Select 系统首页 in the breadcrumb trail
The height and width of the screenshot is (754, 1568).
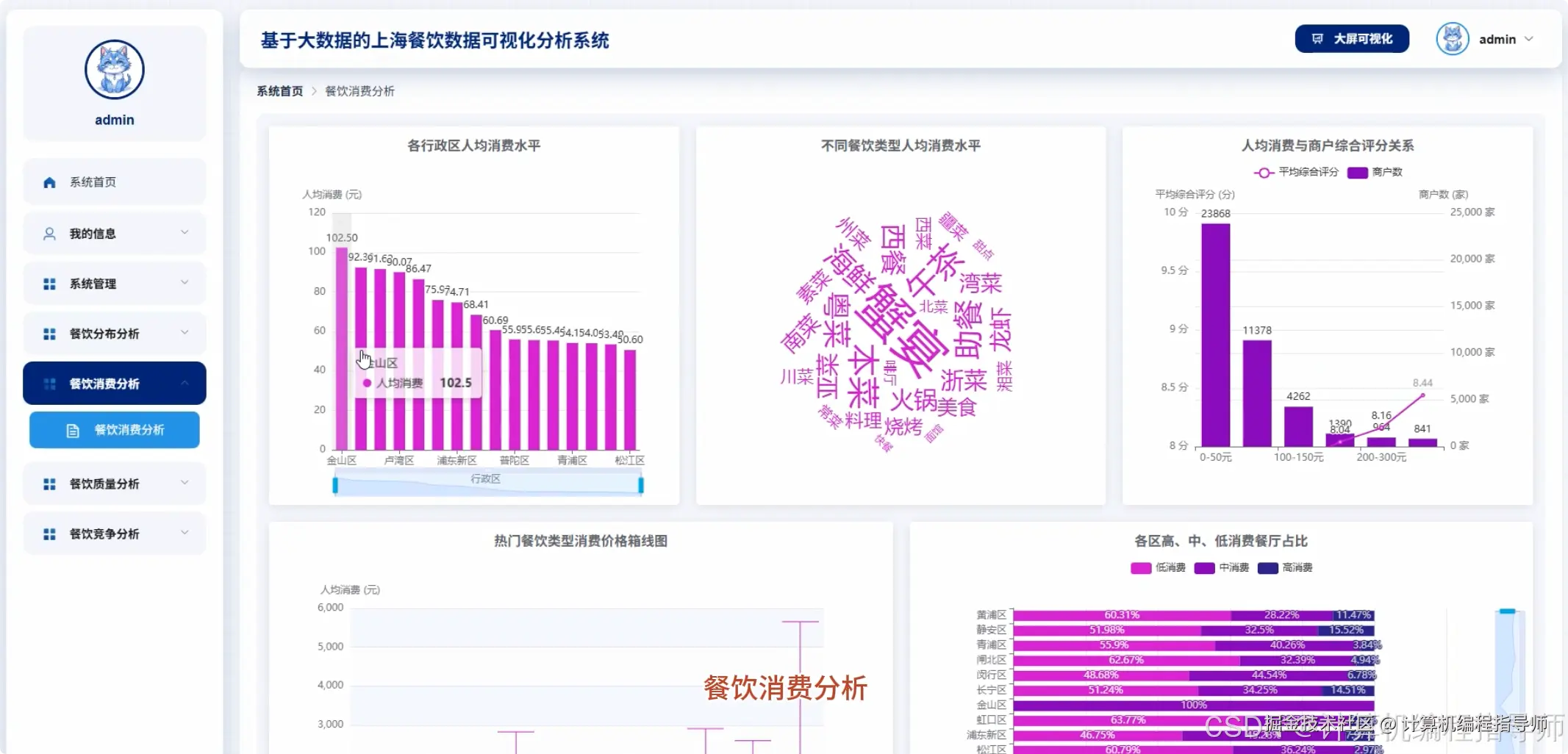[279, 90]
